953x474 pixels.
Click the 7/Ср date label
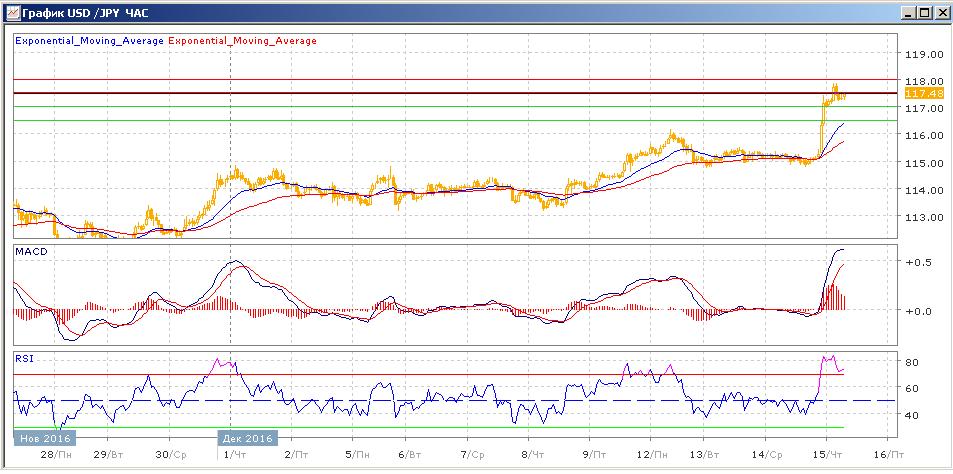[x=472, y=454]
